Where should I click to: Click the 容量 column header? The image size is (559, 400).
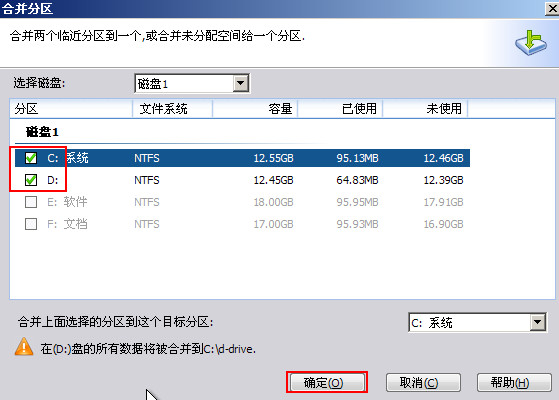(255, 109)
